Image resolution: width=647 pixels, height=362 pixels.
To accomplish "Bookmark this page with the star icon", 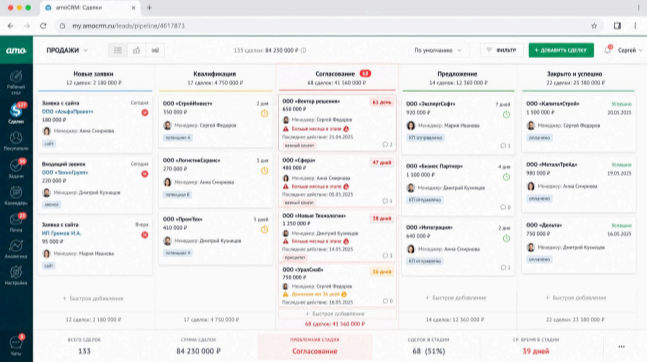I will coord(594,26).
